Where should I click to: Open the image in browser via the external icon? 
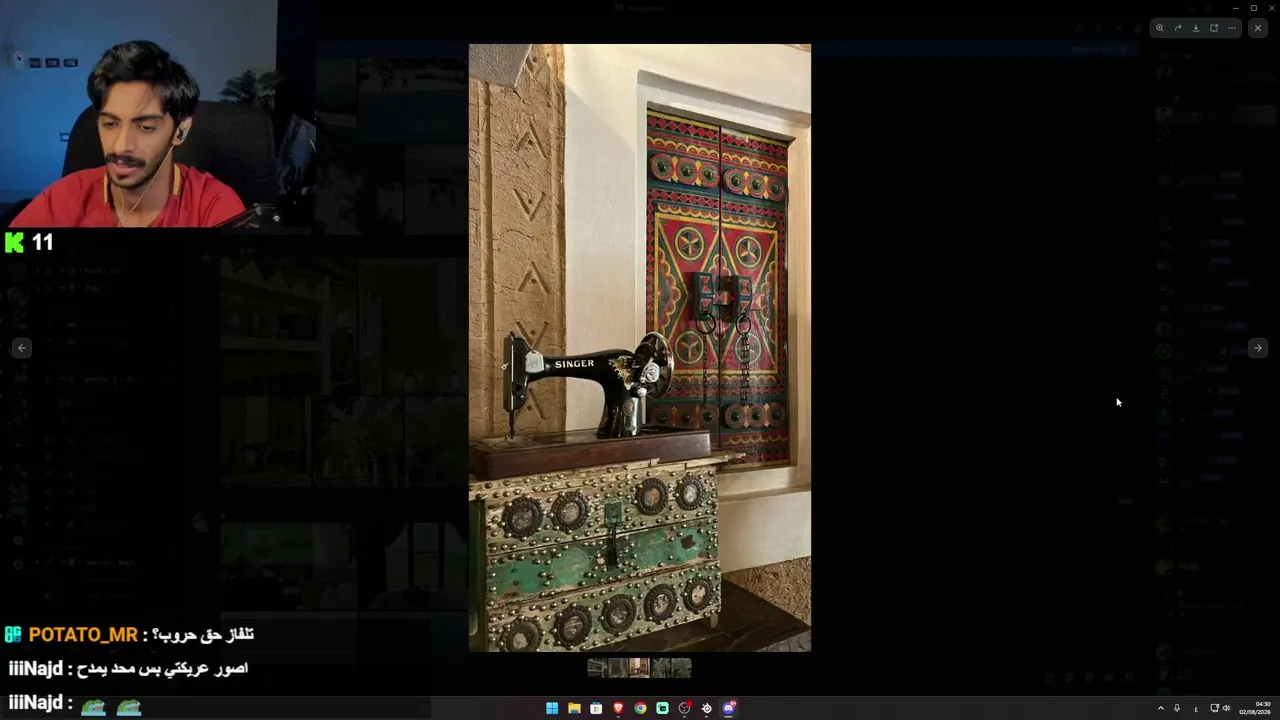tap(1214, 28)
